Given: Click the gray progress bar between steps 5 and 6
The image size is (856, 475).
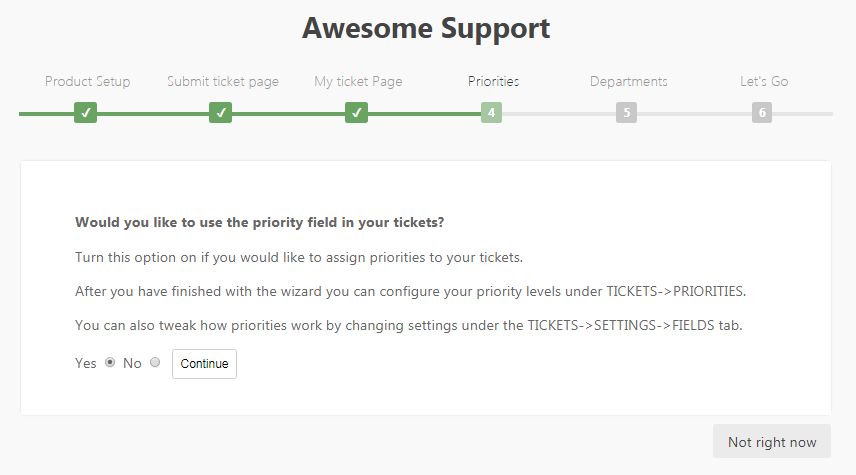Looking at the screenshot, I should 694,114.
